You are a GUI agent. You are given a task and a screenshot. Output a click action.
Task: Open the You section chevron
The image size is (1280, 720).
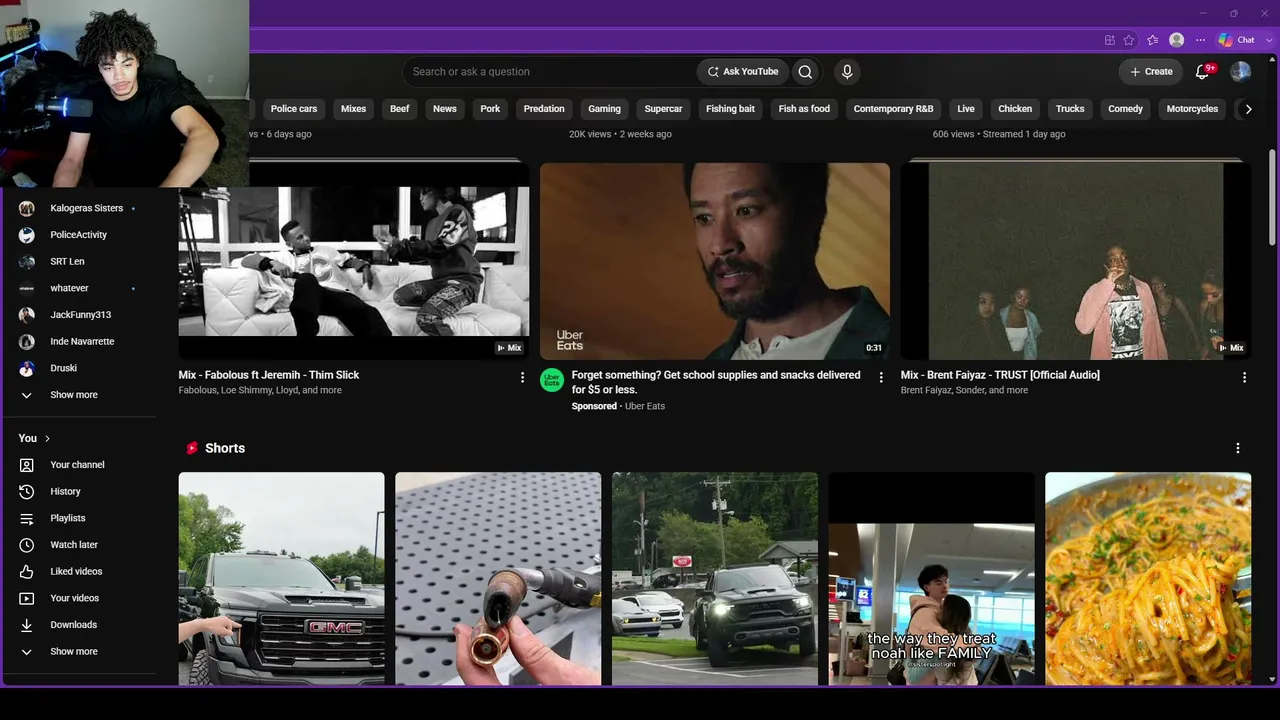(x=47, y=438)
